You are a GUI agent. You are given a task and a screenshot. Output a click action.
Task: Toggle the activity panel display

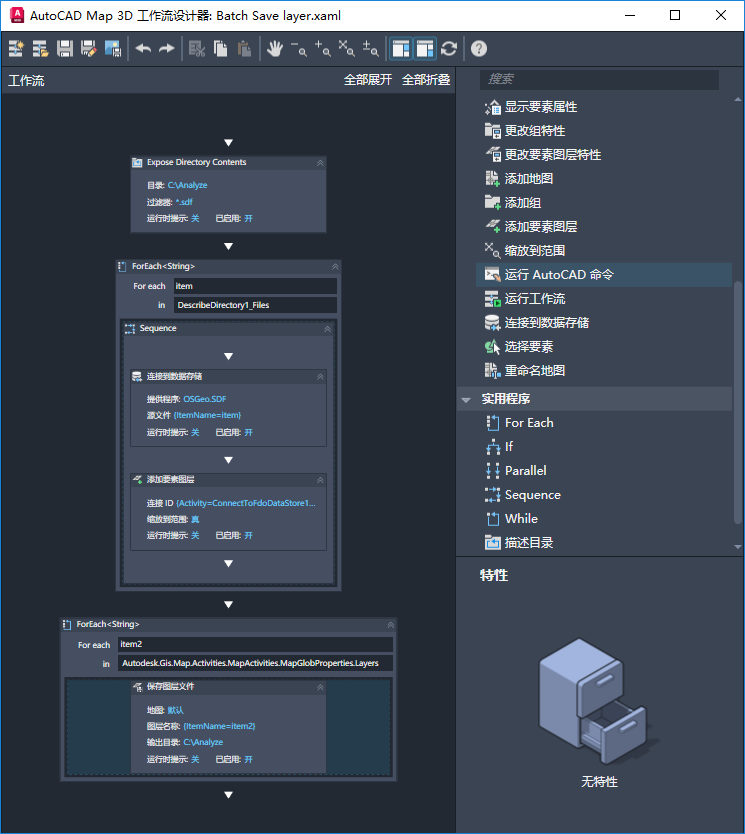[x=401, y=49]
